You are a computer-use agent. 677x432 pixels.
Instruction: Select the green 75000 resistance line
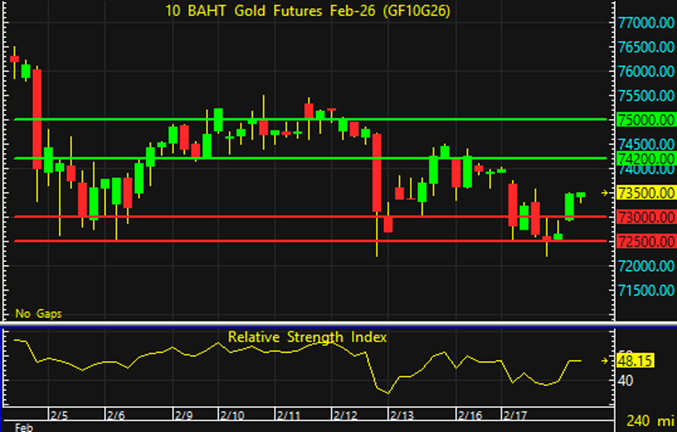point(300,119)
